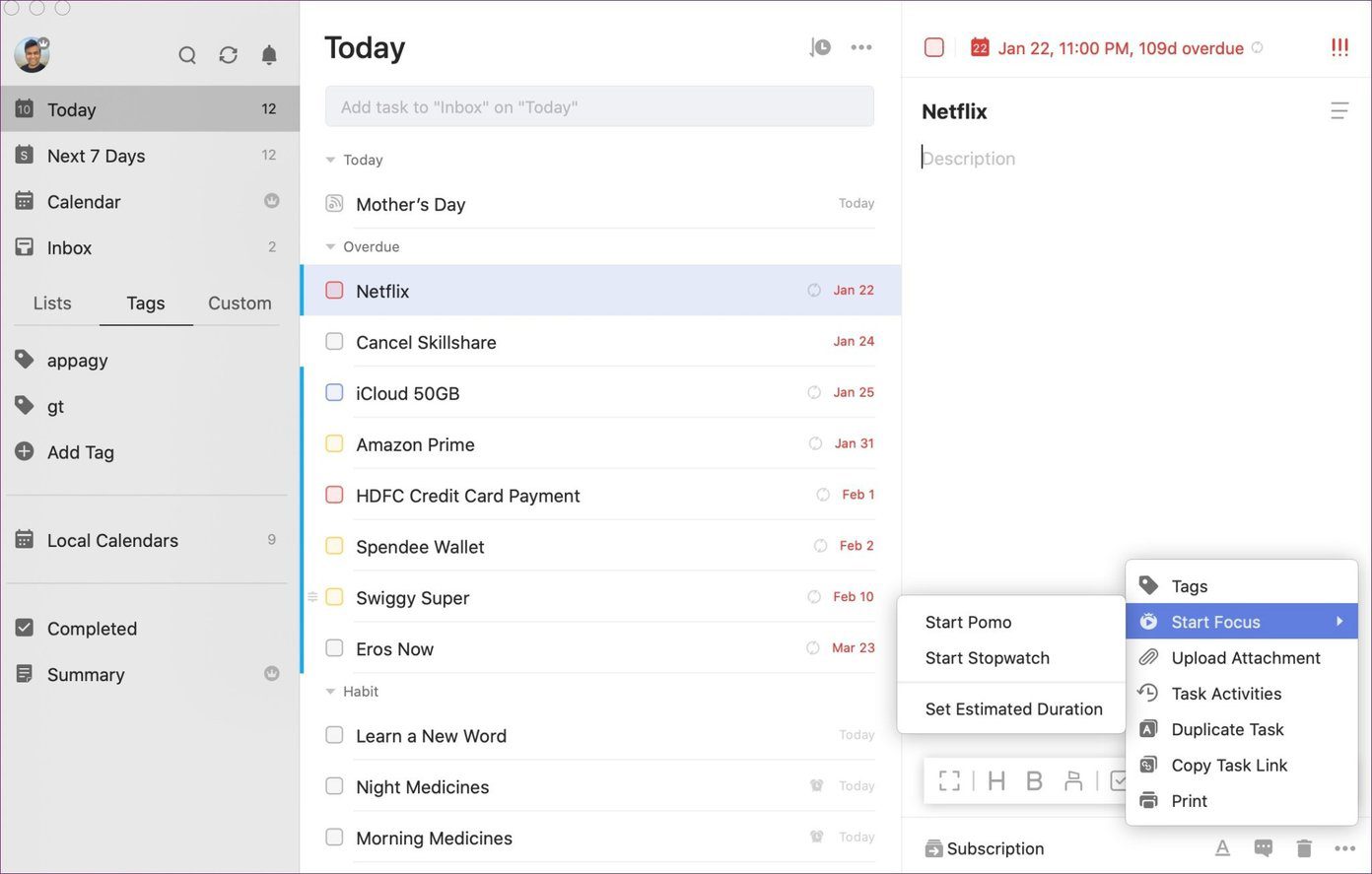1372x874 pixels.
Task: Apply bold format B icon
Action: pos(1034,781)
